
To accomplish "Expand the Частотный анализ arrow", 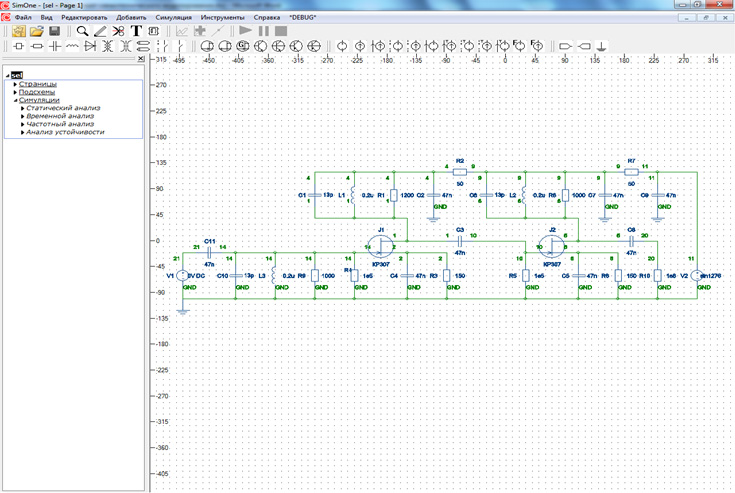I will point(22,124).
